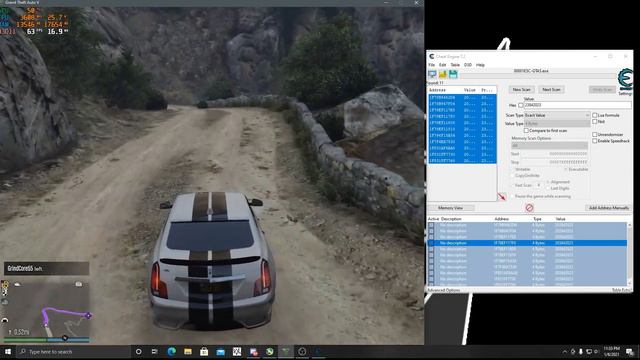
Task: Click Add Address Manually button
Action: [x=608, y=208]
